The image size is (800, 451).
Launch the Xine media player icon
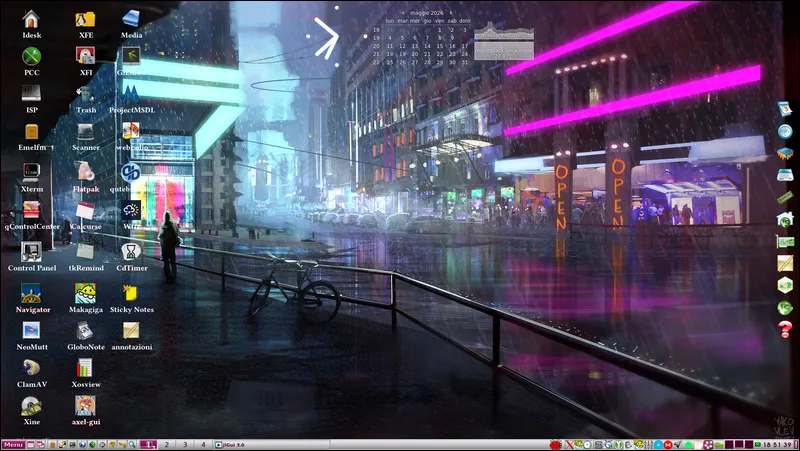tap(31, 406)
